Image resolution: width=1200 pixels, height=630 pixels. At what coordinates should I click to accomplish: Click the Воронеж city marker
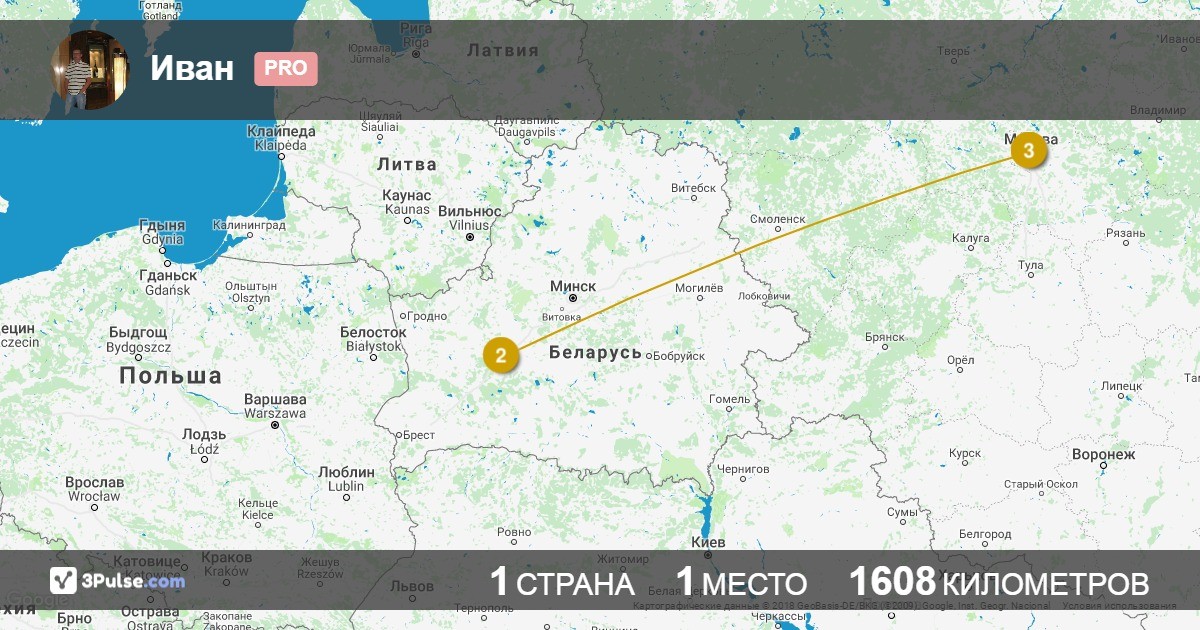coord(1103,466)
